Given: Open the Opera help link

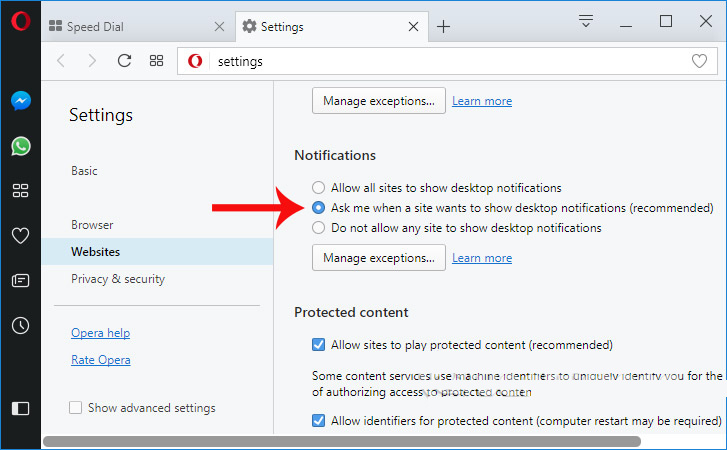Looking at the screenshot, I should pyautogui.click(x=100, y=333).
